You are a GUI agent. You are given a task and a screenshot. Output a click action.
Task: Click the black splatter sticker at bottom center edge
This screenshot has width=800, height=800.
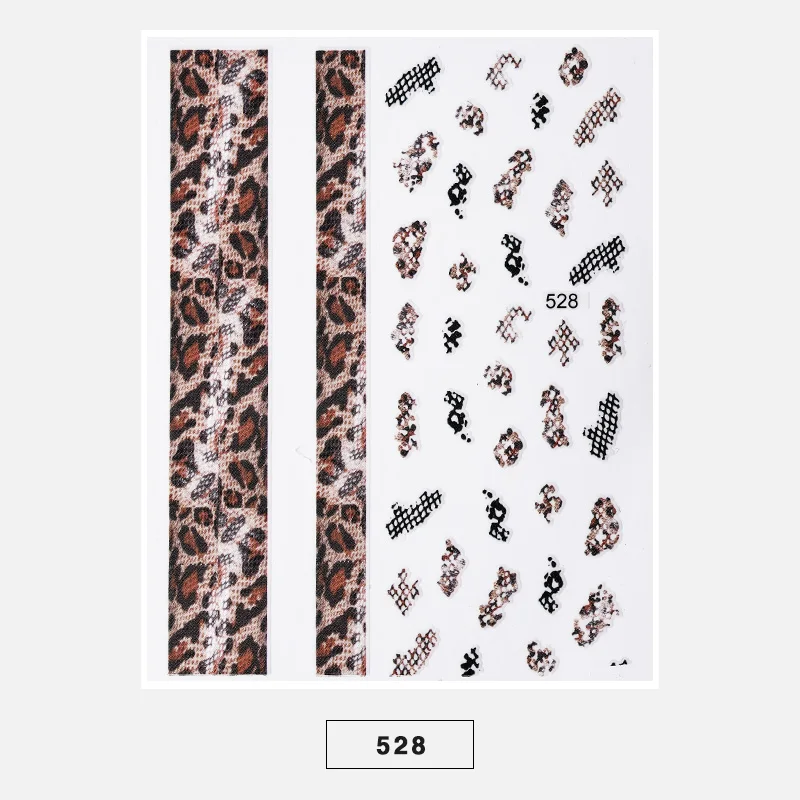coord(470,662)
